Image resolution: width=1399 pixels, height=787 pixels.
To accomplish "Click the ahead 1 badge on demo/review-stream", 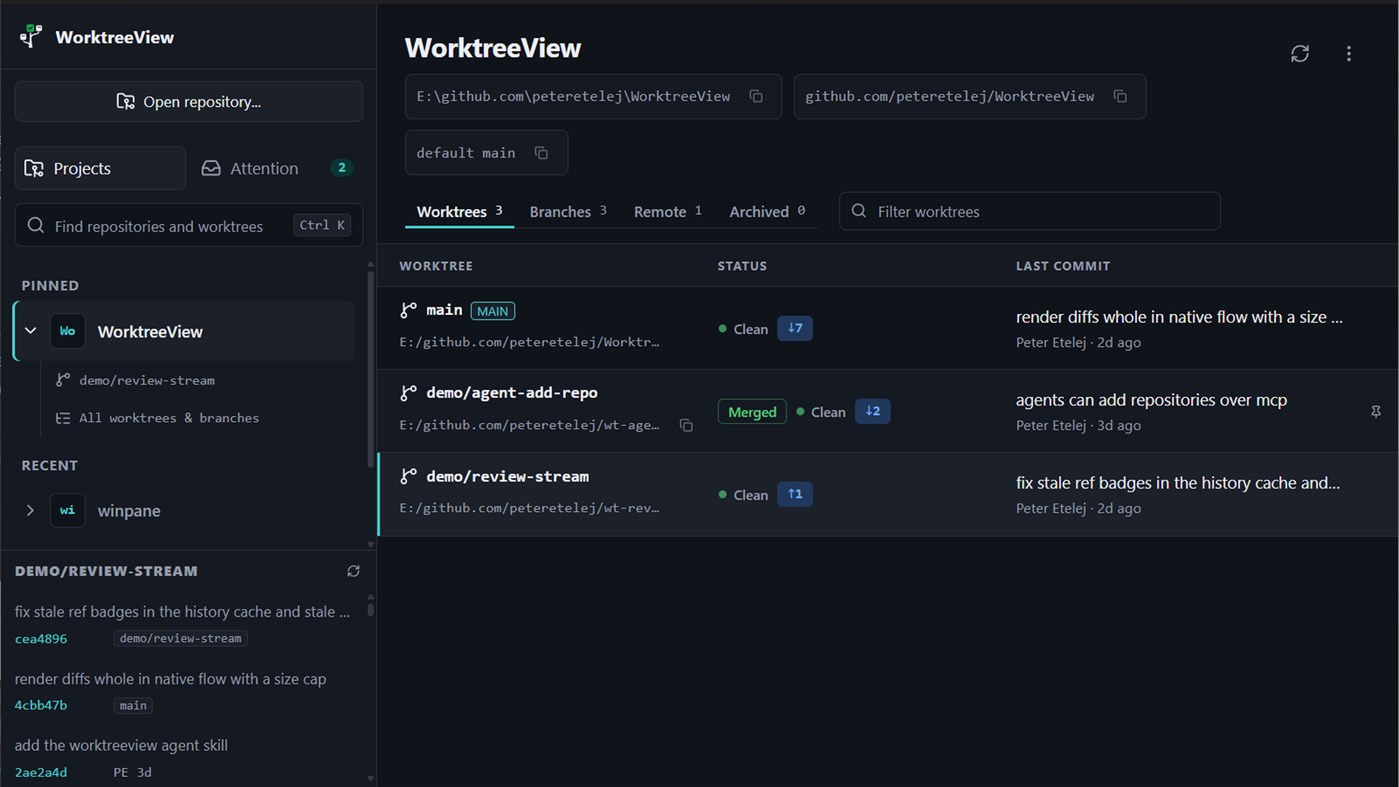I will tap(795, 494).
